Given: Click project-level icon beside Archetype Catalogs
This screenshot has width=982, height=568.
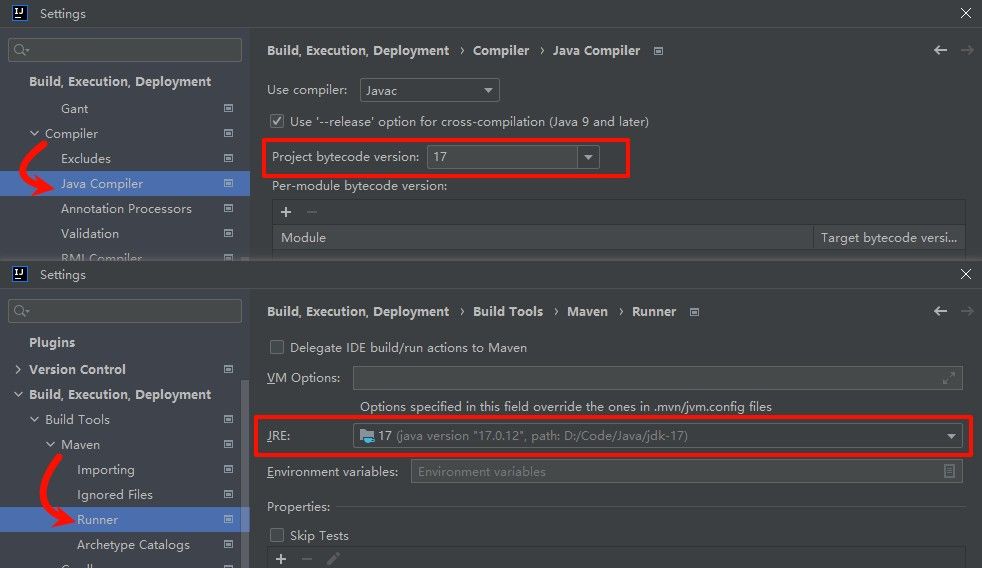Looking at the screenshot, I should [x=229, y=545].
